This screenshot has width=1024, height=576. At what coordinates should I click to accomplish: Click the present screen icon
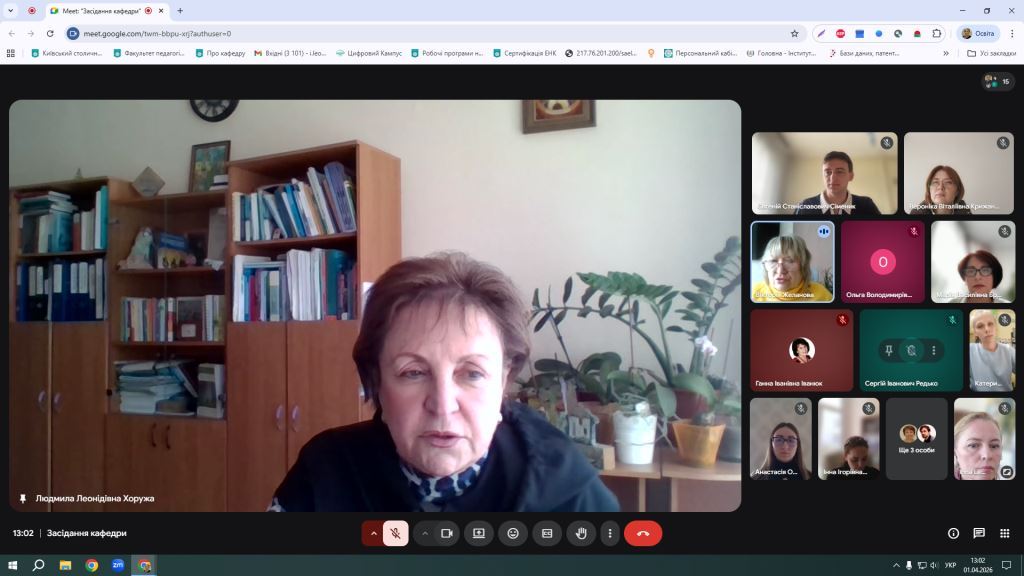(479, 533)
